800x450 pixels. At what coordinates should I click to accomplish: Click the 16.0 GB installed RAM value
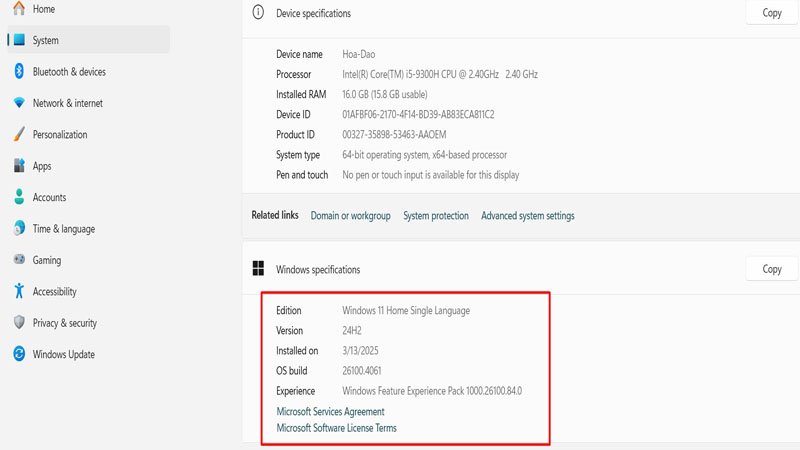tap(385, 94)
